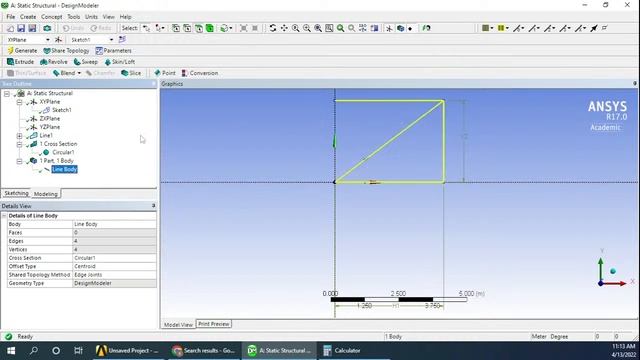Open the Tools menu
This screenshot has height=360, width=640.
pyautogui.click(x=73, y=17)
